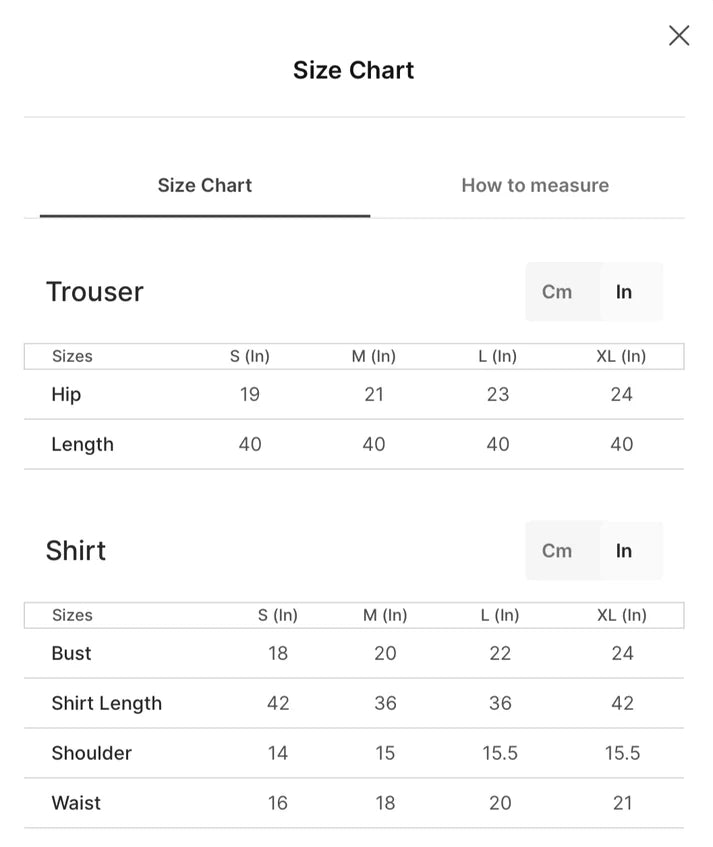713x847 pixels.
Task: Switch Shirt units to In
Action: (624, 550)
